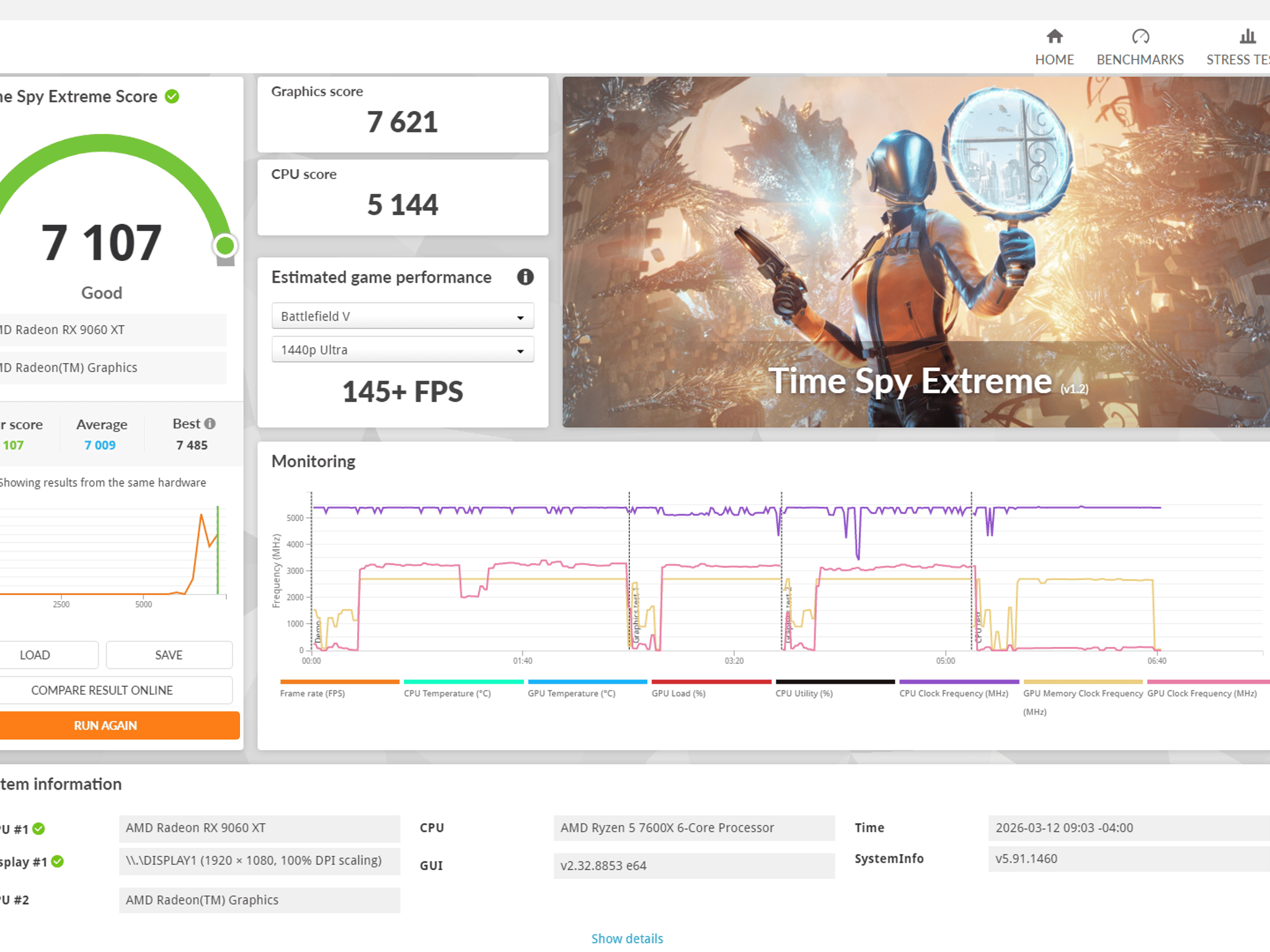Click the GUI version v2.32.8853 e64

coord(694,866)
